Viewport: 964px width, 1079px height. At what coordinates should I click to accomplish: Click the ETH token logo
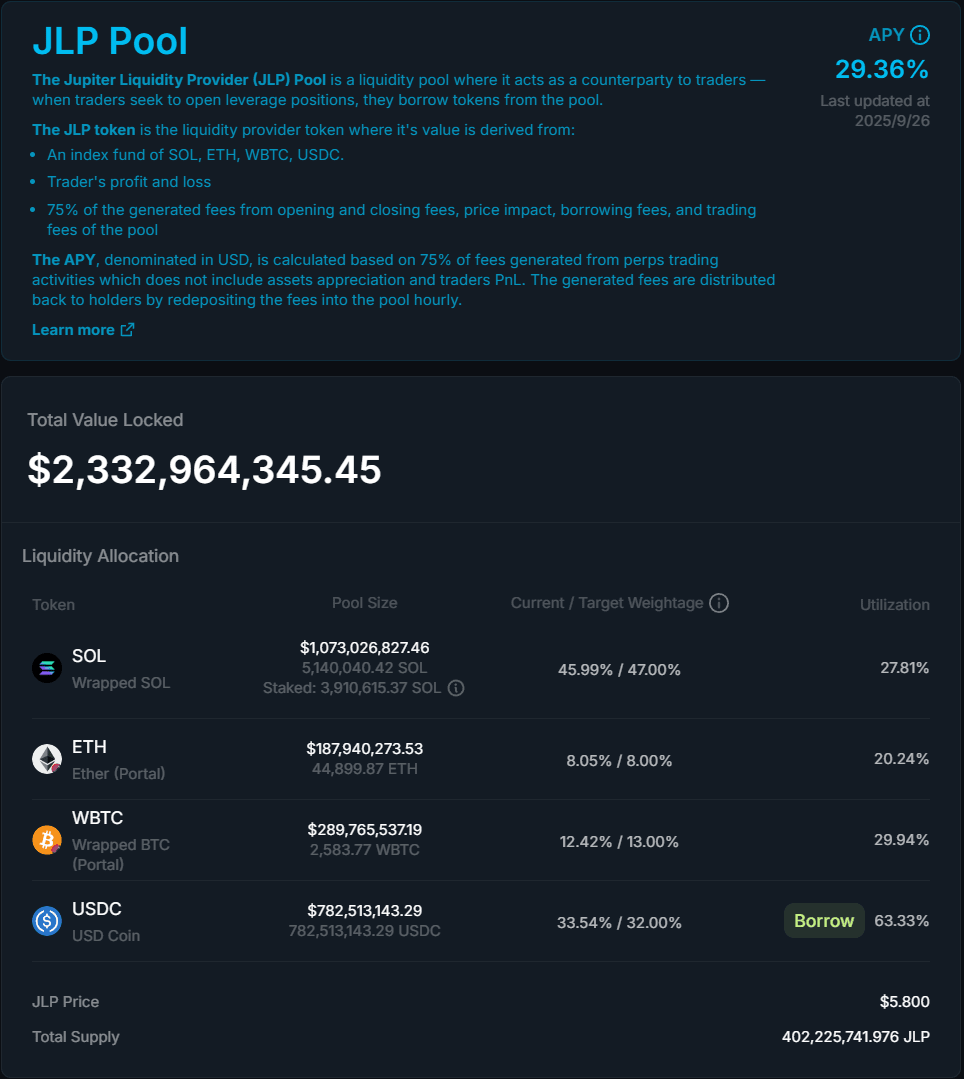pos(47,759)
